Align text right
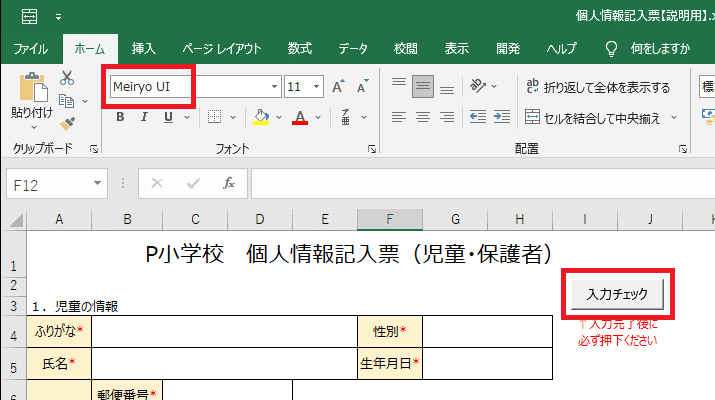 point(447,117)
